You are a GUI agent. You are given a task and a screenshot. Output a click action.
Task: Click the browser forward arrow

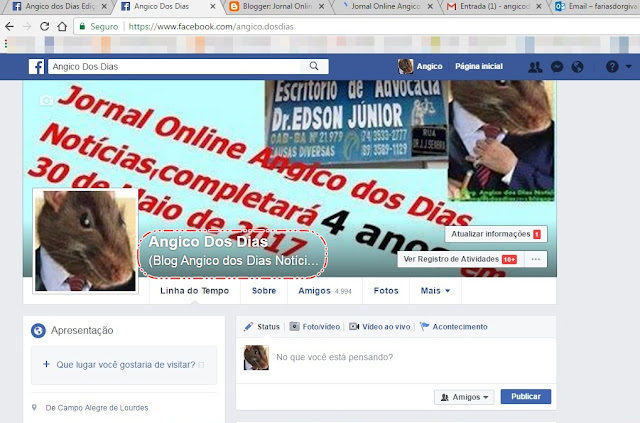pos(27,27)
